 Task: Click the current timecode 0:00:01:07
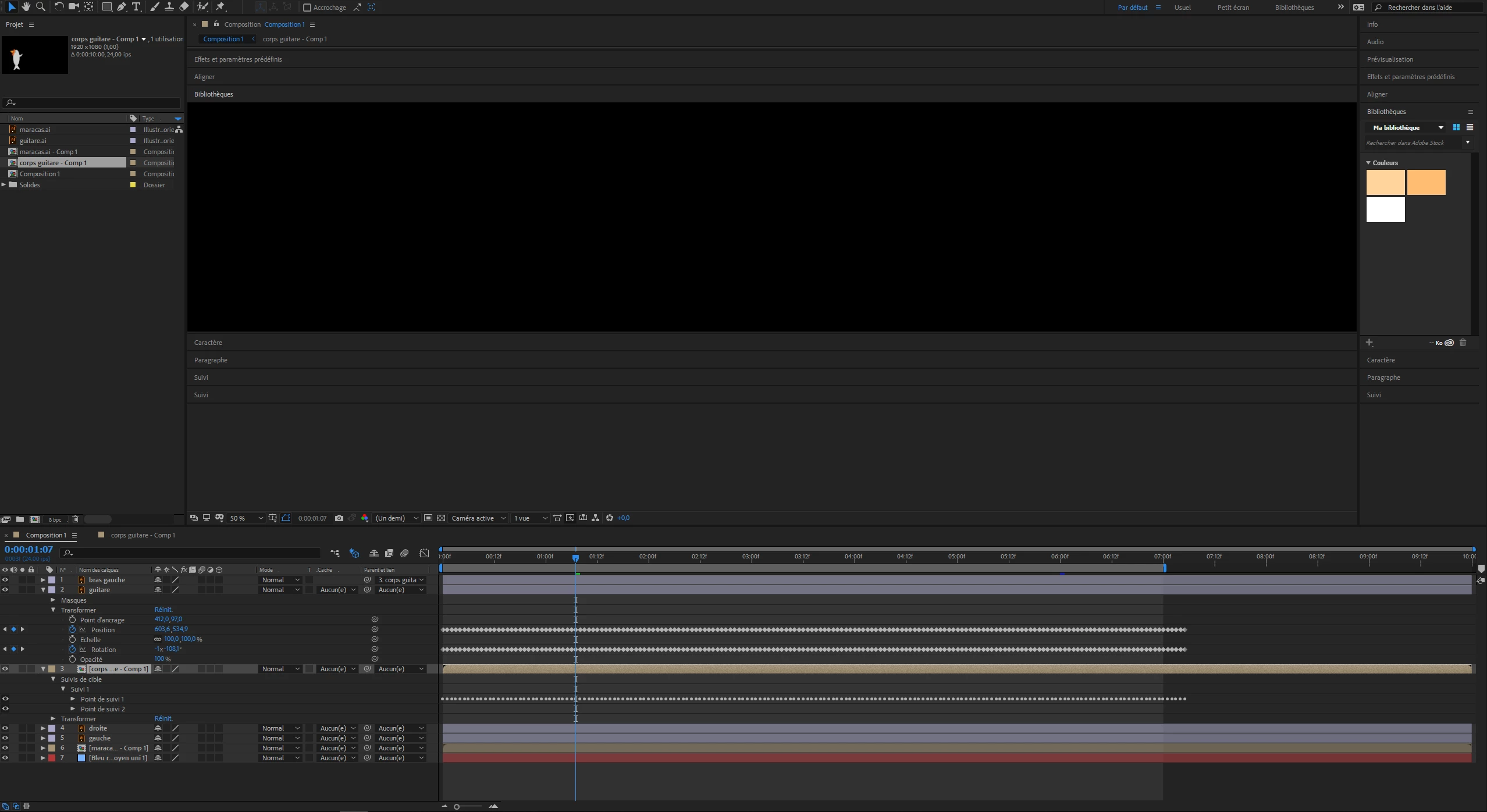tap(29, 549)
